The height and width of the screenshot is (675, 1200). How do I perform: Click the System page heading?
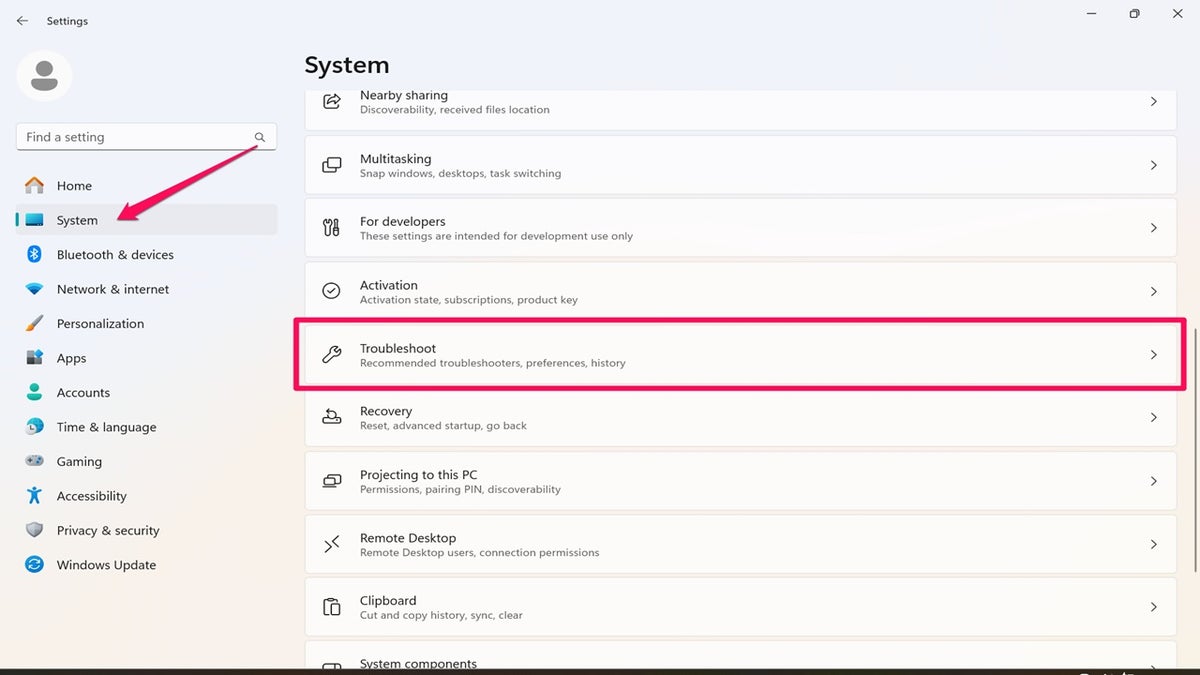pyautogui.click(x=347, y=66)
